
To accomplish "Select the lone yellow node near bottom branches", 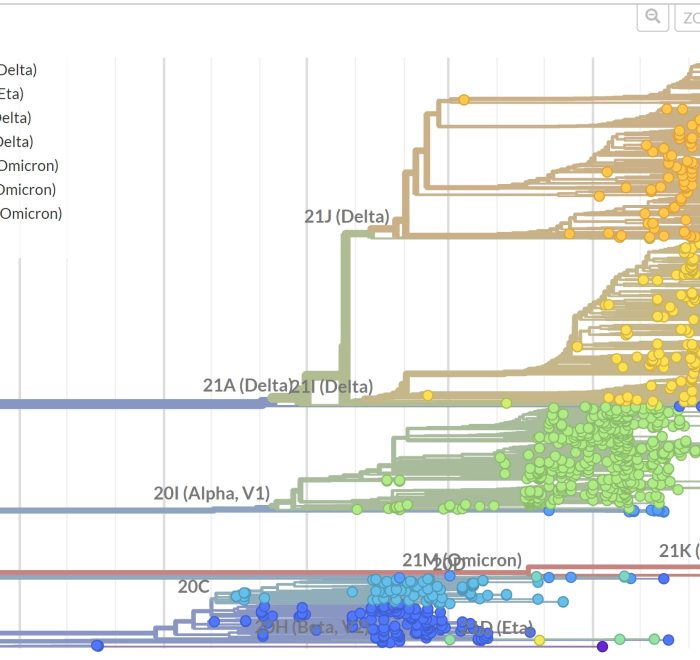I will [x=539, y=640].
